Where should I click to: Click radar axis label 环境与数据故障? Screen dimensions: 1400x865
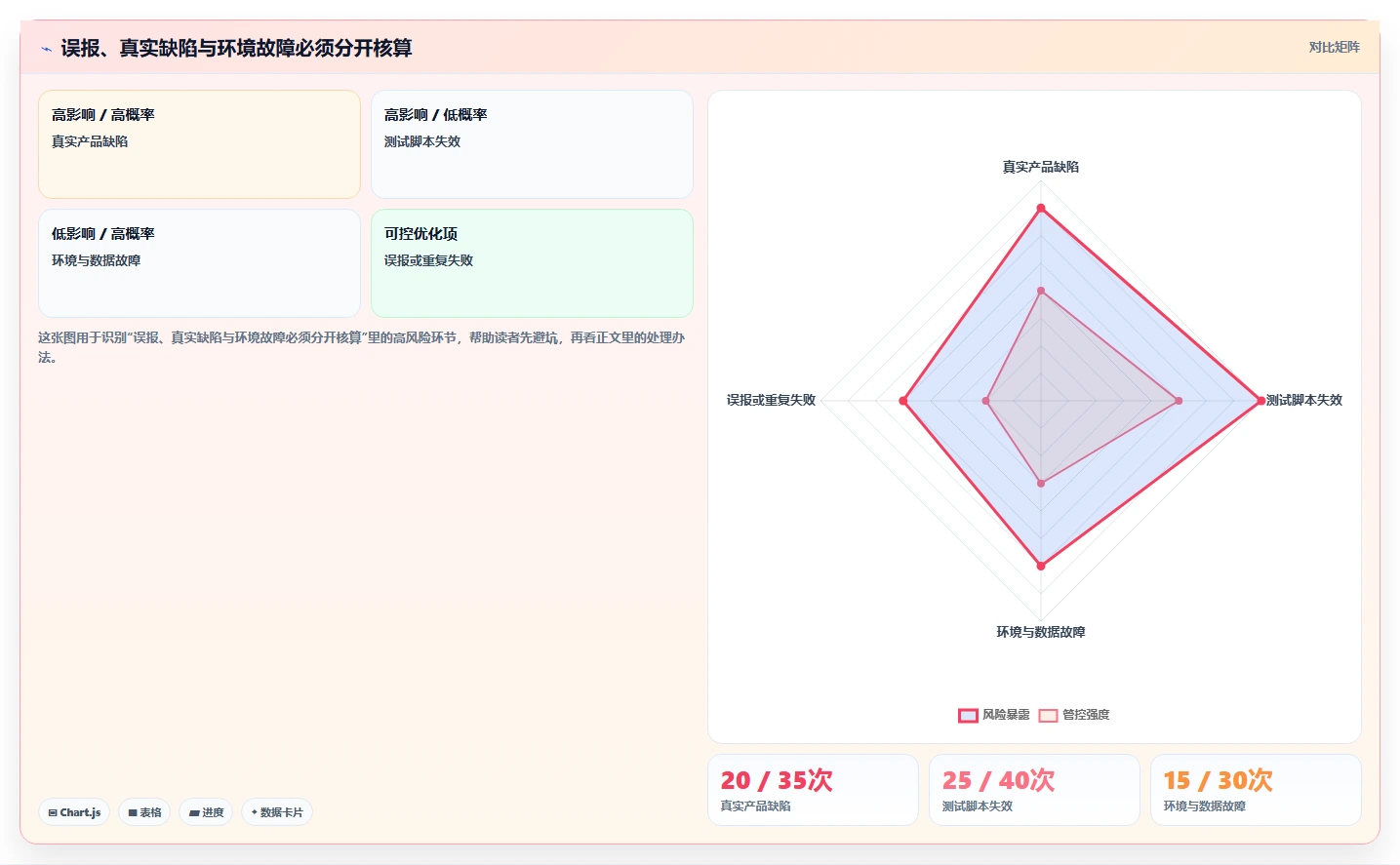(x=1041, y=632)
